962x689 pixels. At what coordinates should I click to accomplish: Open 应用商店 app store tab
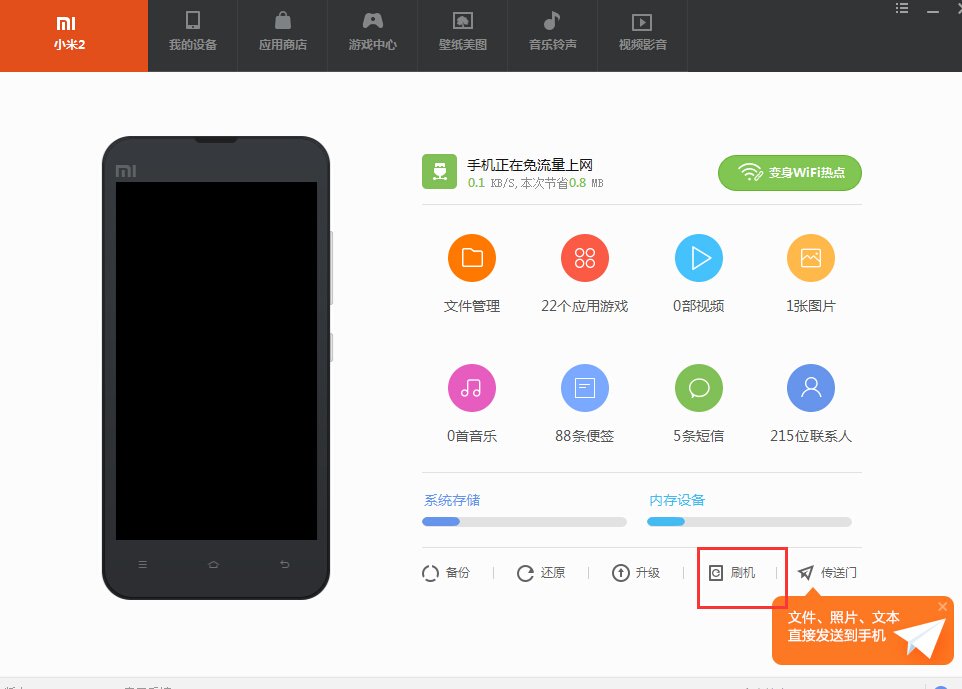(x=283, y=36)
